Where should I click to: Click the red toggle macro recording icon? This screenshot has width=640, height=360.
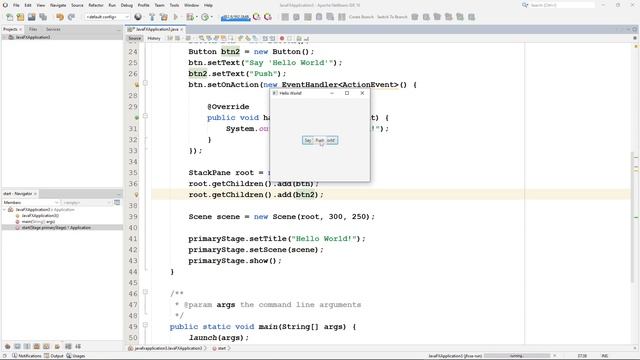pyautogui.click(x=282, y=38)
